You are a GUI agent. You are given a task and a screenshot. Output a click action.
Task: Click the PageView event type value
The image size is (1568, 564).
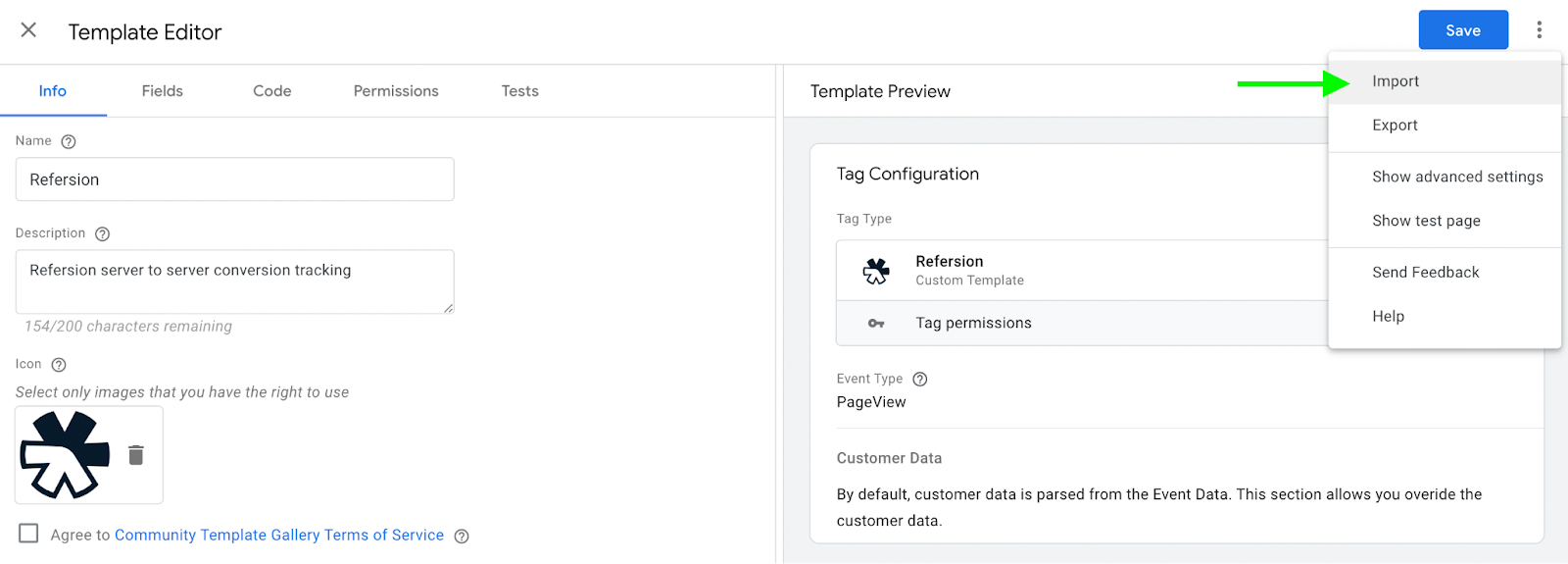click(871, 403)
